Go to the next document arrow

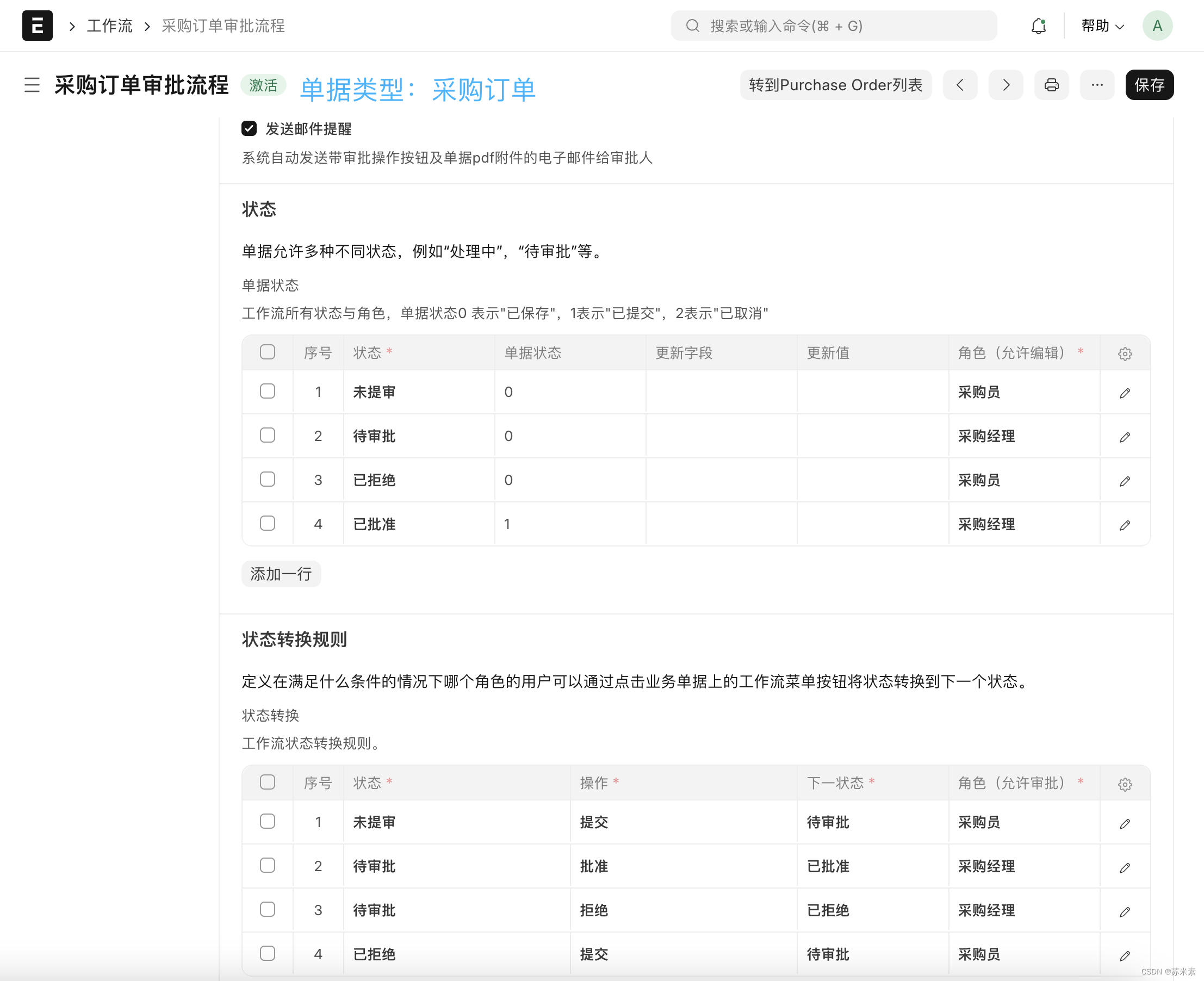click(x=1006, y=85)
